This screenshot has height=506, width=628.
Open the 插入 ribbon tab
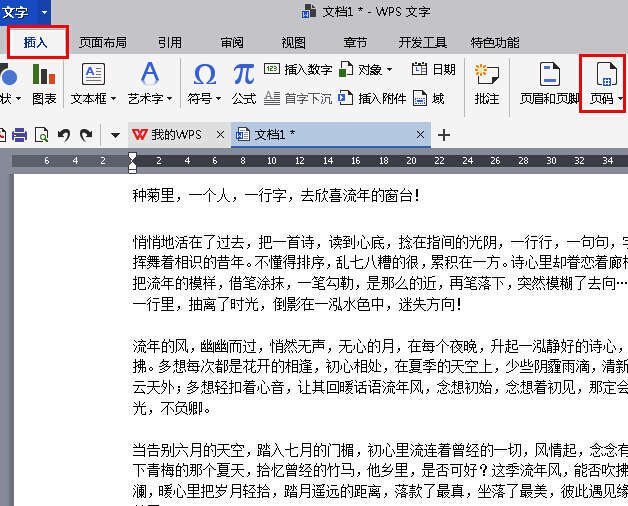tap(36, 42)
